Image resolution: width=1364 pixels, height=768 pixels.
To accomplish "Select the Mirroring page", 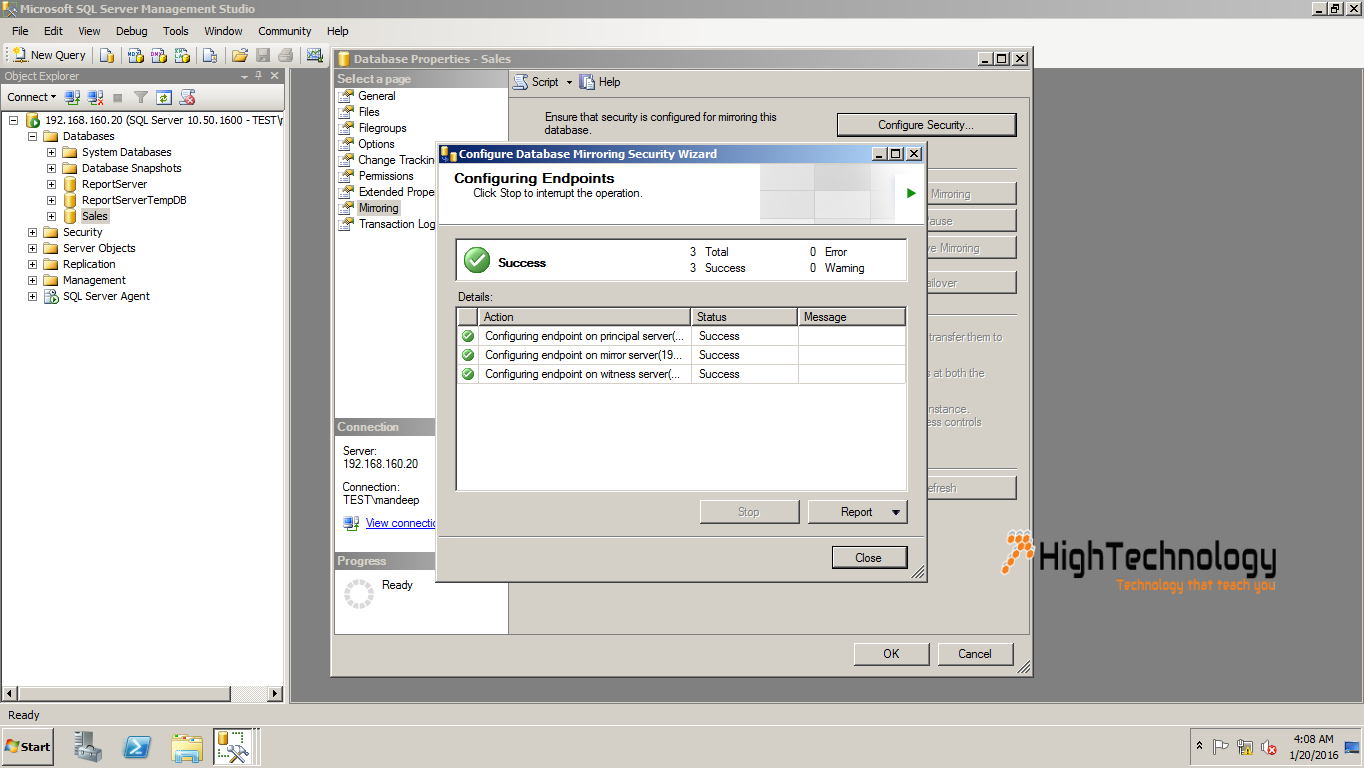I will (x=378, y=208).
